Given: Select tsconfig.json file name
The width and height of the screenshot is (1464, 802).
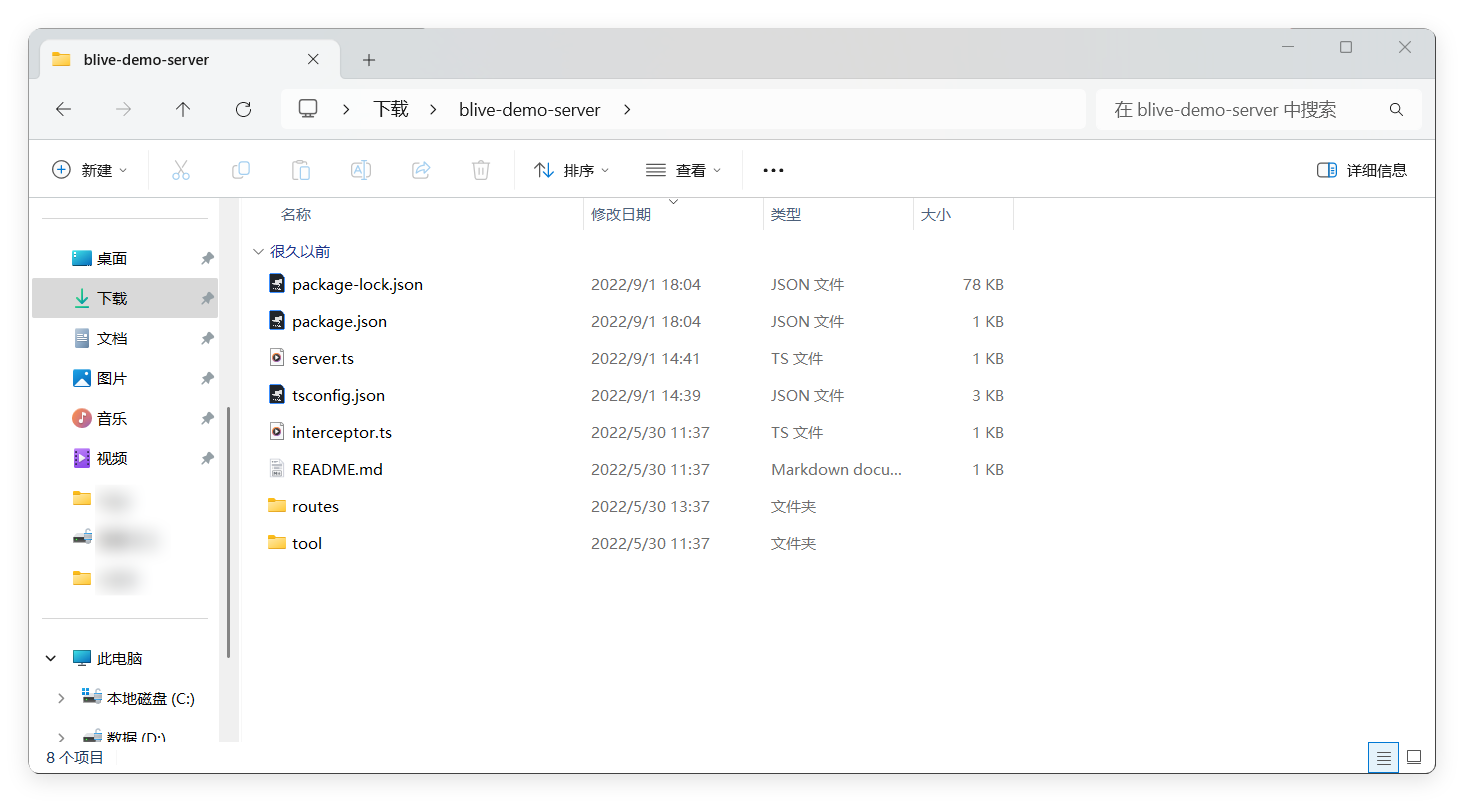Looking at the screenshot, I should (338, 395).
